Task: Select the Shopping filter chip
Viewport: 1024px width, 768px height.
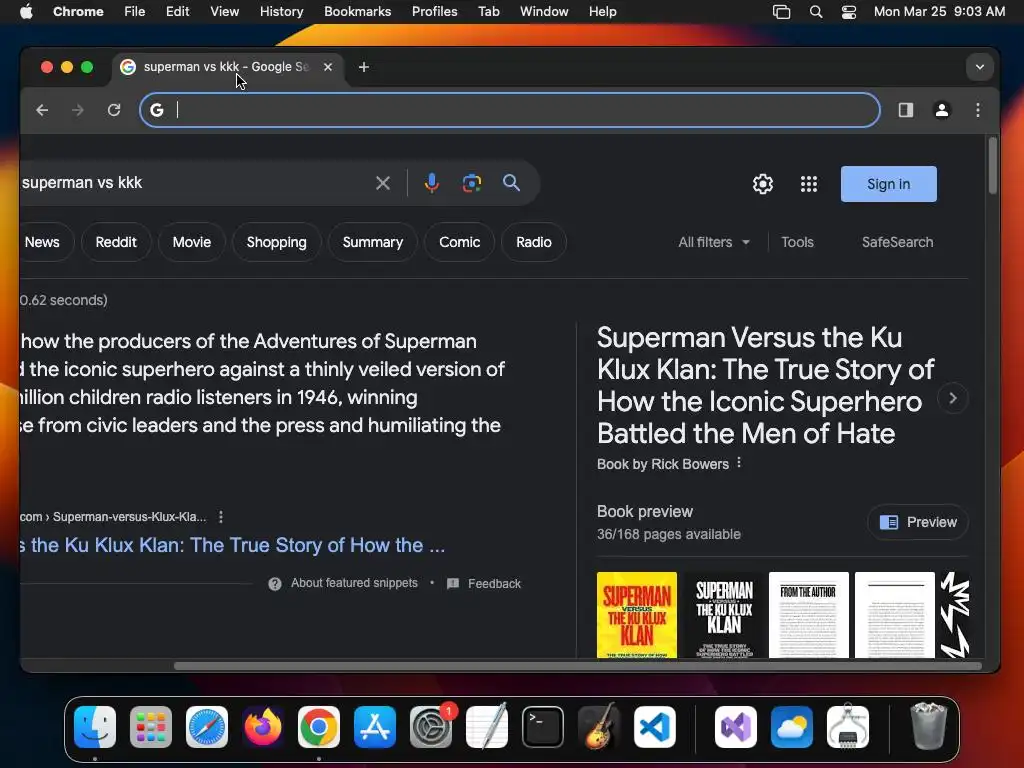Action: click(276, 242)
